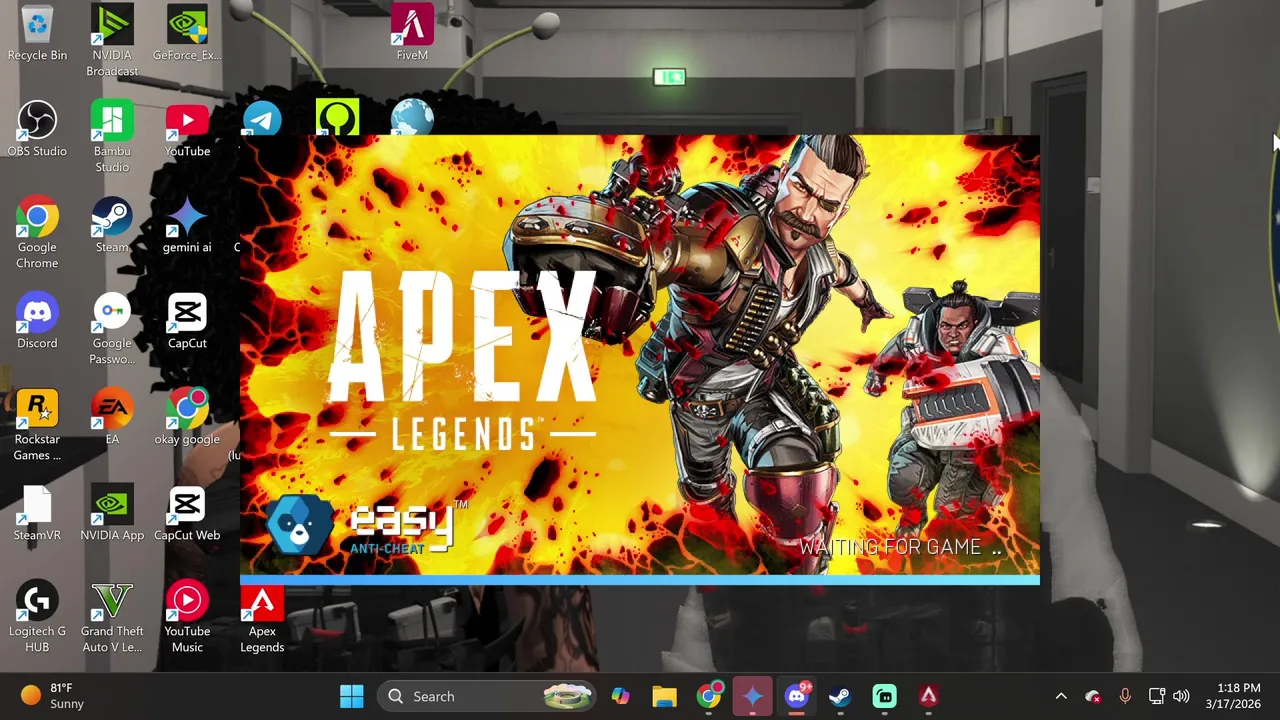Switch to Apex Legends in the taskbar
Viewport: 1280px width, 720px height.
click(x=929, y=696)
